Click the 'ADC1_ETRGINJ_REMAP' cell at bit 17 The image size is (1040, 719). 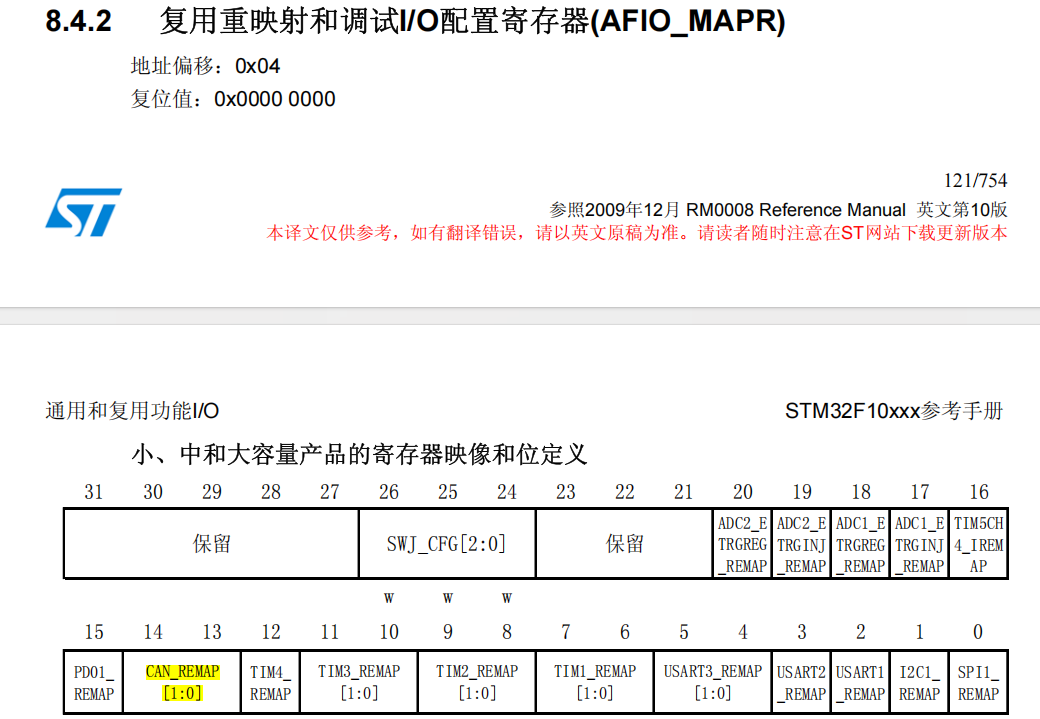click(x=919, y=544)
